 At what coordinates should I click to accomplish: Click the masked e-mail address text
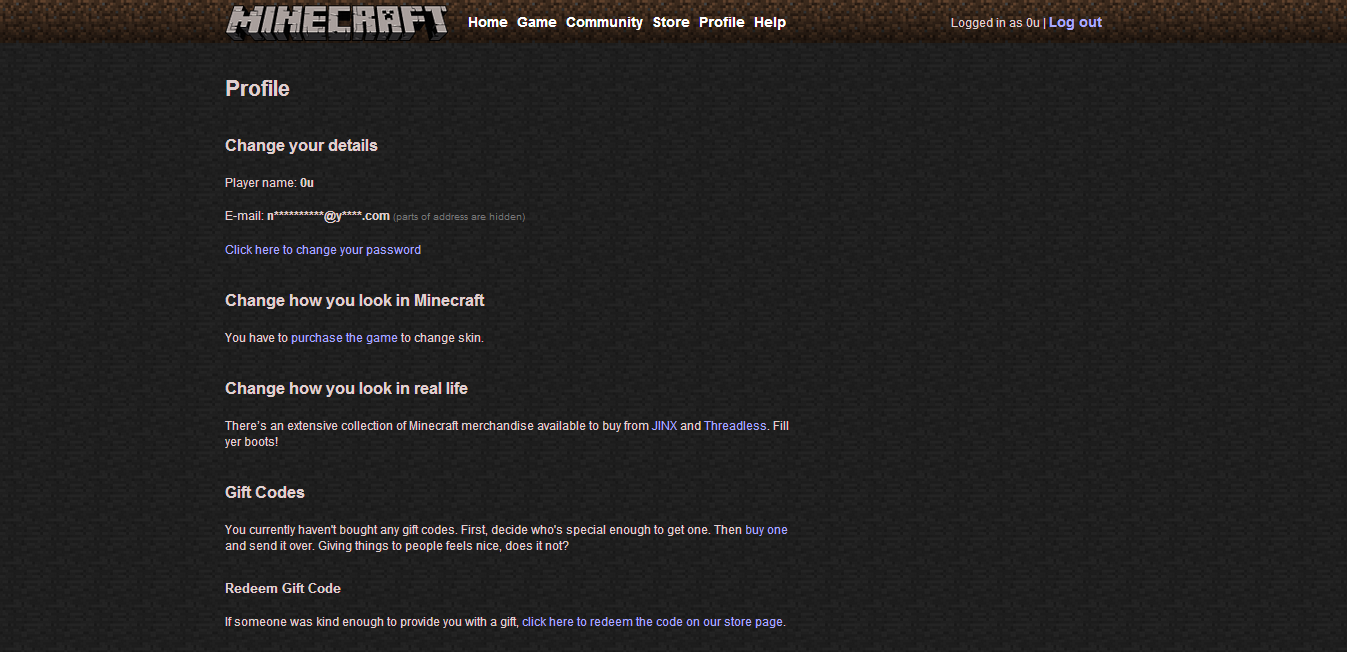pyautogui.click(x=328, y=216)
